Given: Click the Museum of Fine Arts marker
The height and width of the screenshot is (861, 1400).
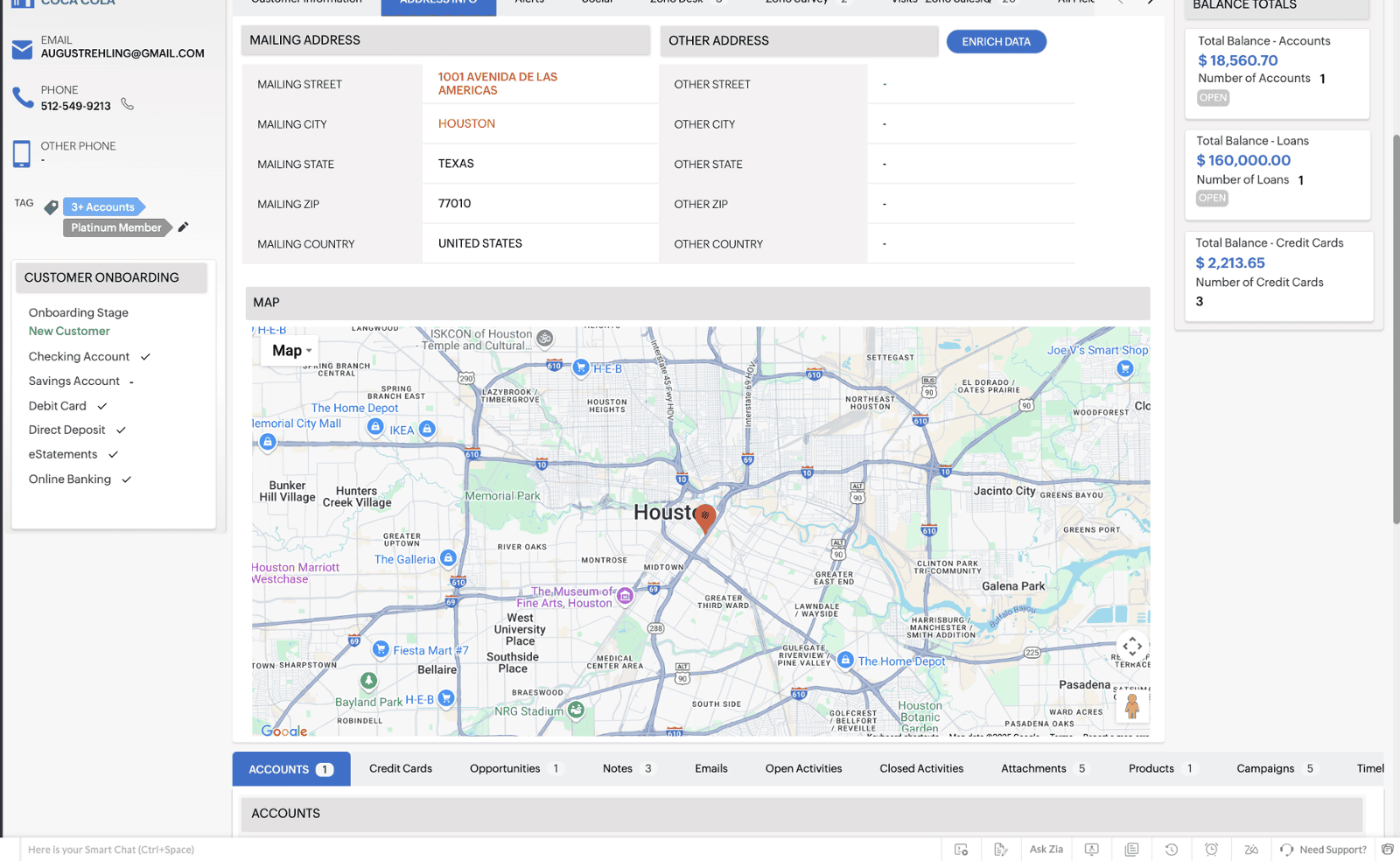Looking at the screenshot, I should click(625, 596).
